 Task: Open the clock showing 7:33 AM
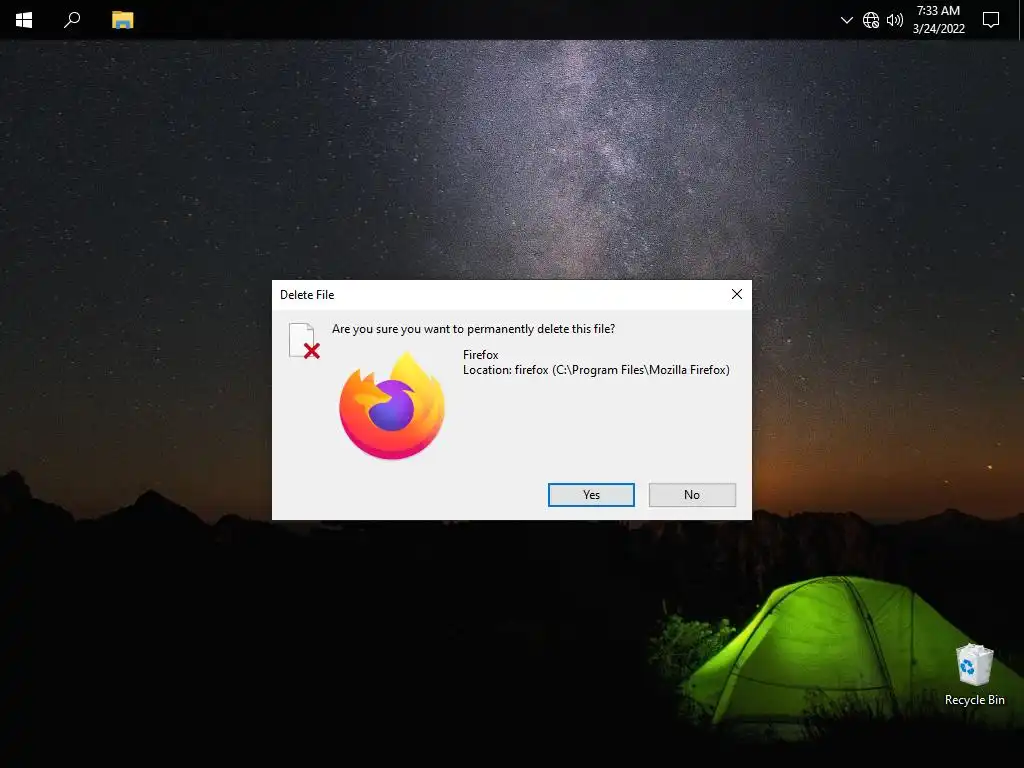click(x=938, y=20)
